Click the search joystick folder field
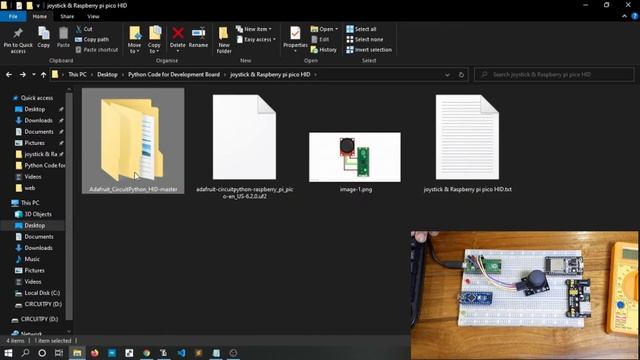This screenshot has width=640, height=360. coord(554,75)
